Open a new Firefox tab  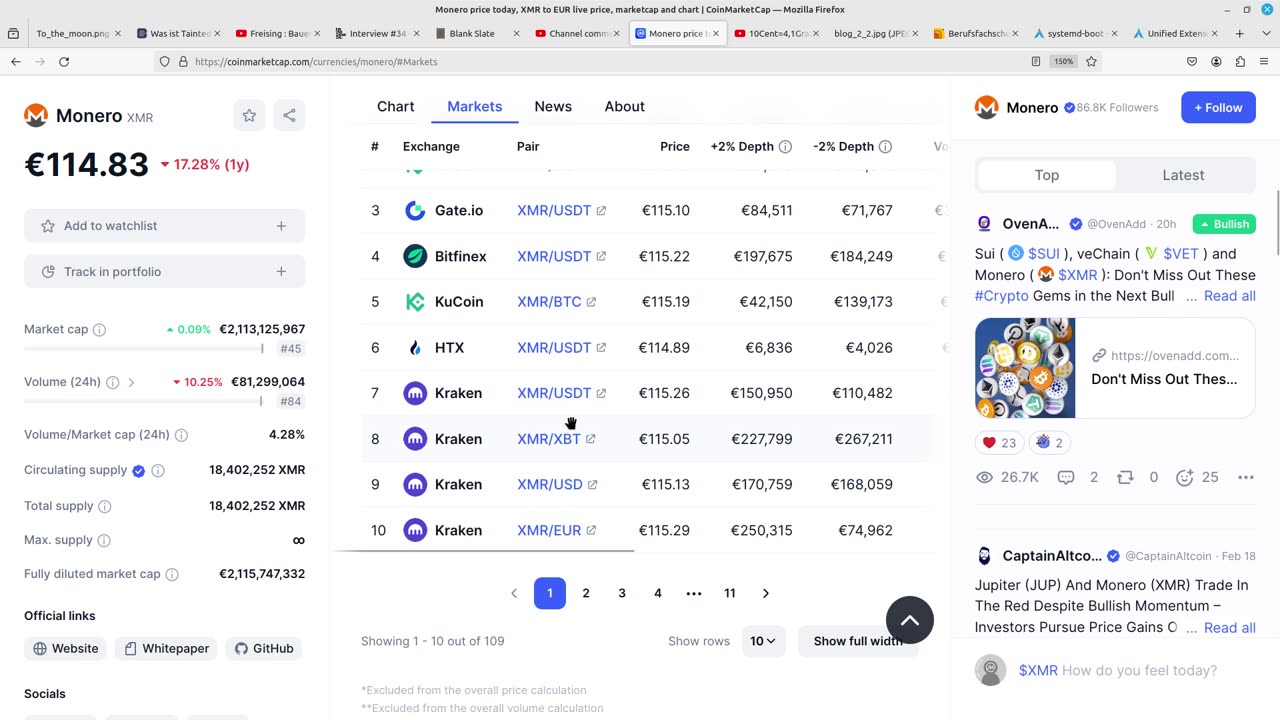coord(1239,33)
